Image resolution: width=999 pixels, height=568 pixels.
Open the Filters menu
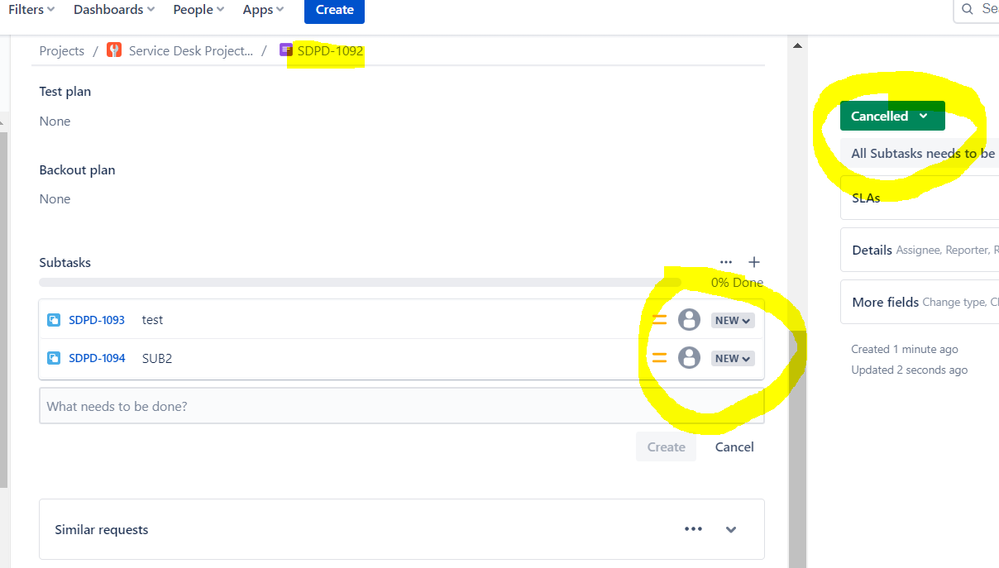(x=31, y=10)
